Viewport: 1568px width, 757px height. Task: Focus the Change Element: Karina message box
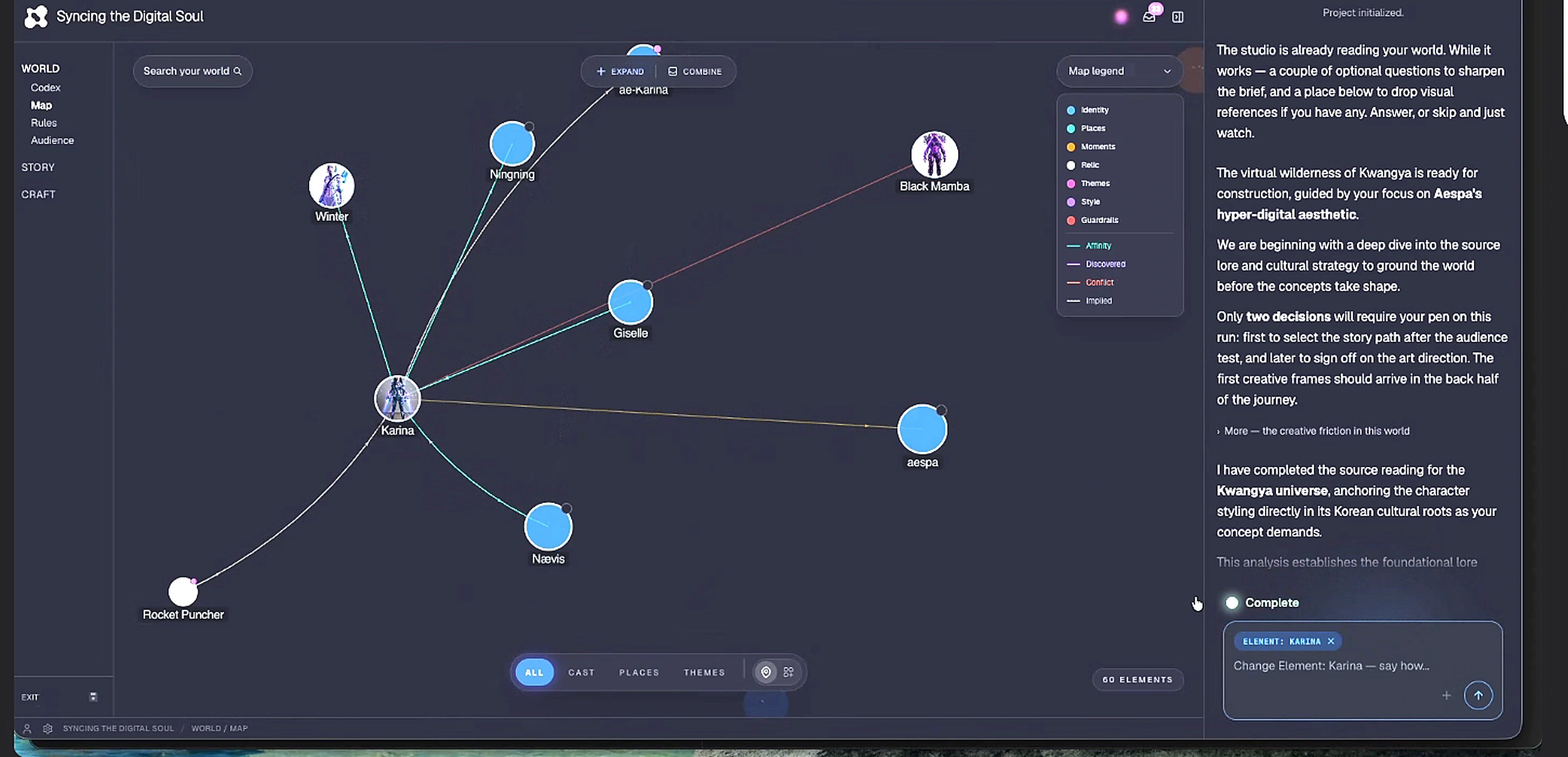tap(1362, 670)
